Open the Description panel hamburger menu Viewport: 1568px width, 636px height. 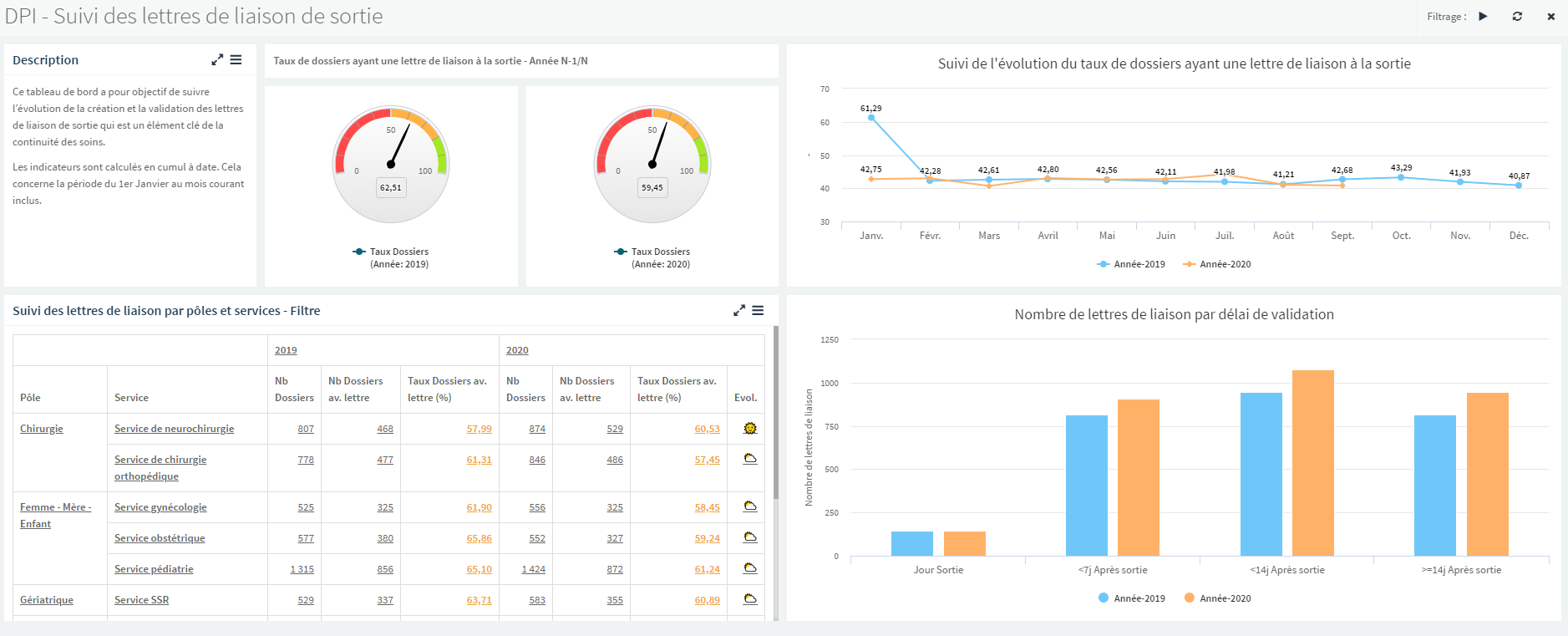[236, 60]
